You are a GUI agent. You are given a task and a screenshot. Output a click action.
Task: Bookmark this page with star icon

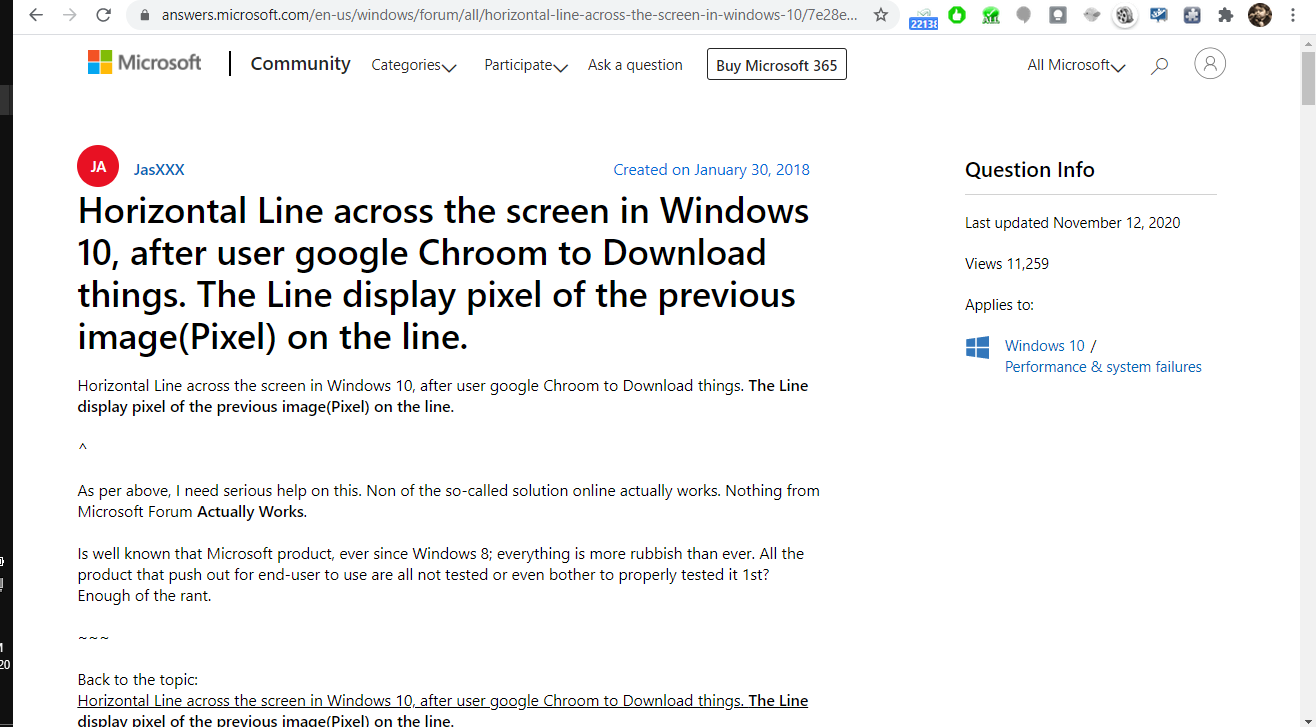point(880,15)
